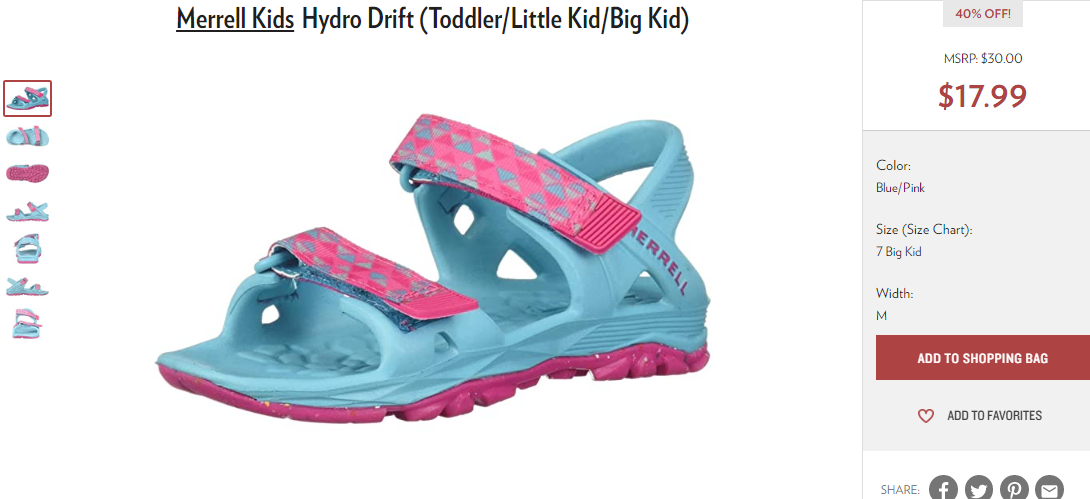Open the Size Chart link
The width and height of the screenshot is (1090, 499).
tap(934, 229)
